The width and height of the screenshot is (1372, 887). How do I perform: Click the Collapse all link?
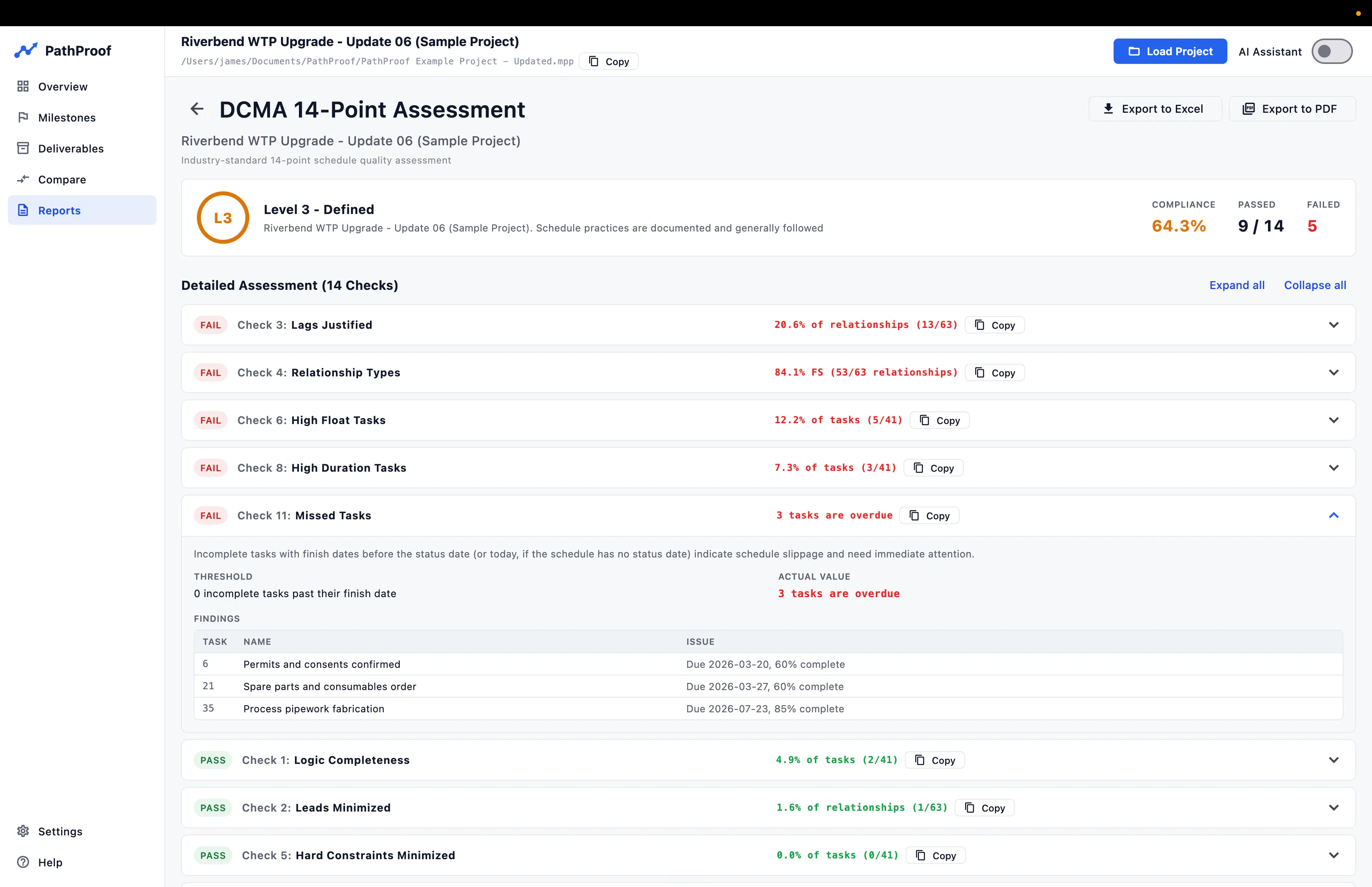click(x=1315, y=285)
